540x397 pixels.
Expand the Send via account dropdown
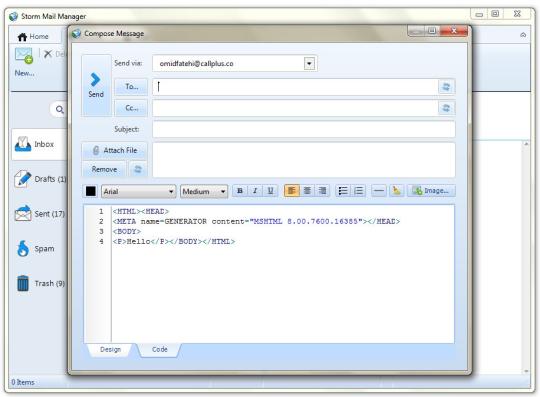(x=309, y=64)
